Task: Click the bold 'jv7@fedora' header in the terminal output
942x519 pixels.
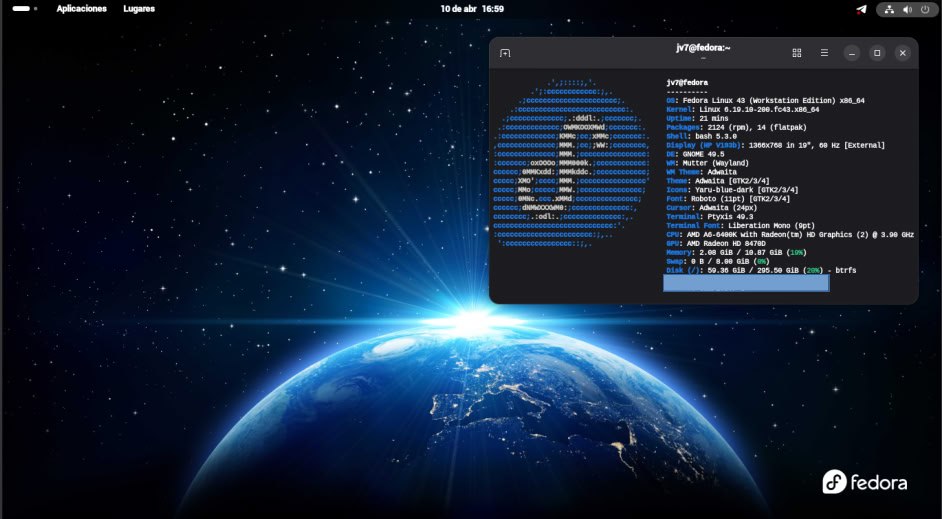Action: pyautogui.click(x=687, y=83)
